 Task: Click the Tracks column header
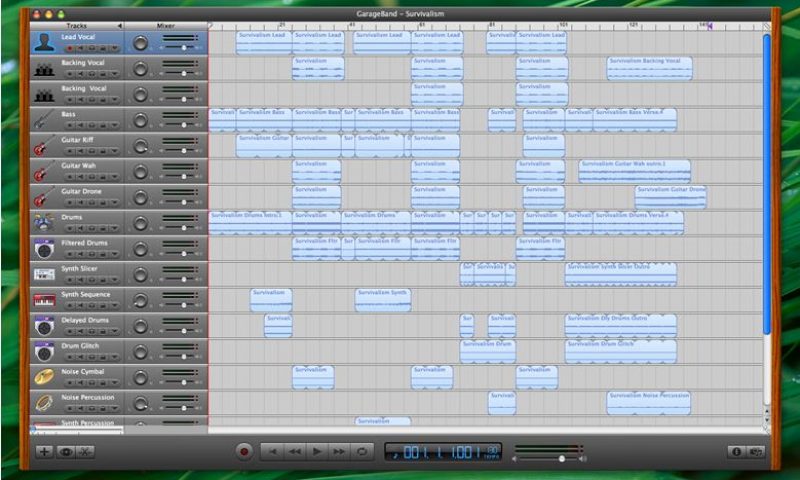click(77, 26)
